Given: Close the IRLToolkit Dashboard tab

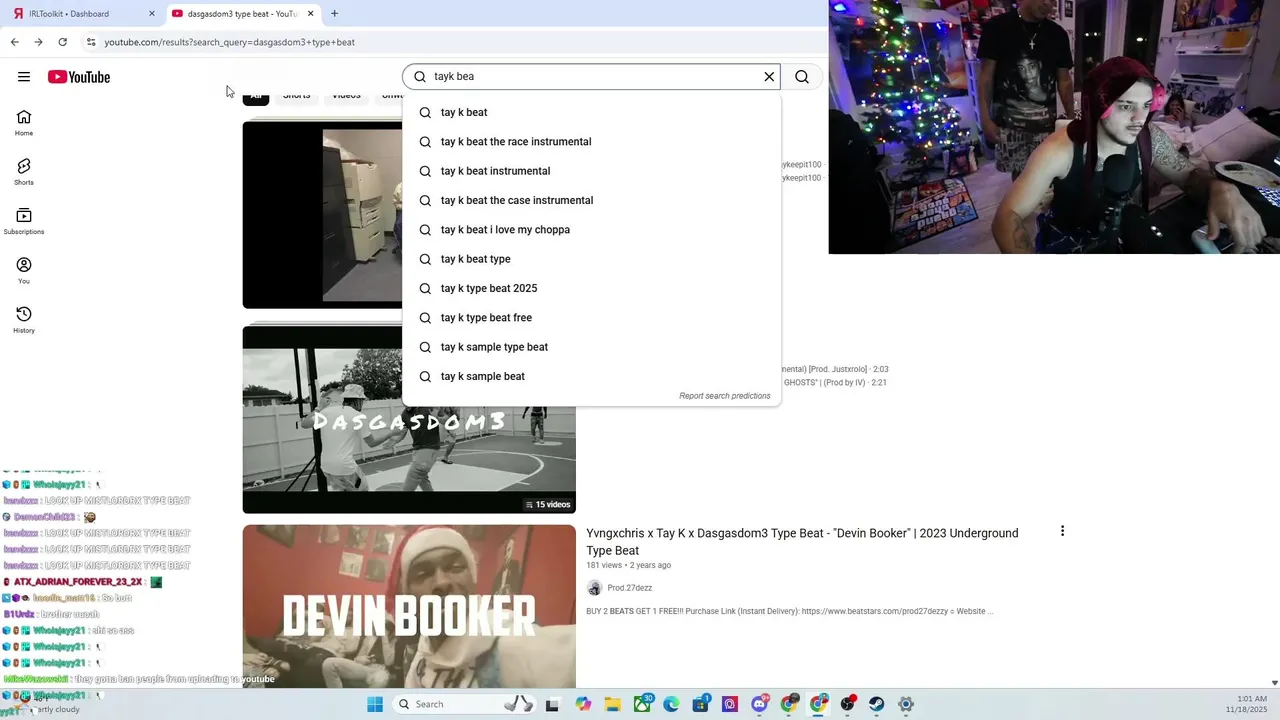Looking at the screenshot, I should click(152, 14).
